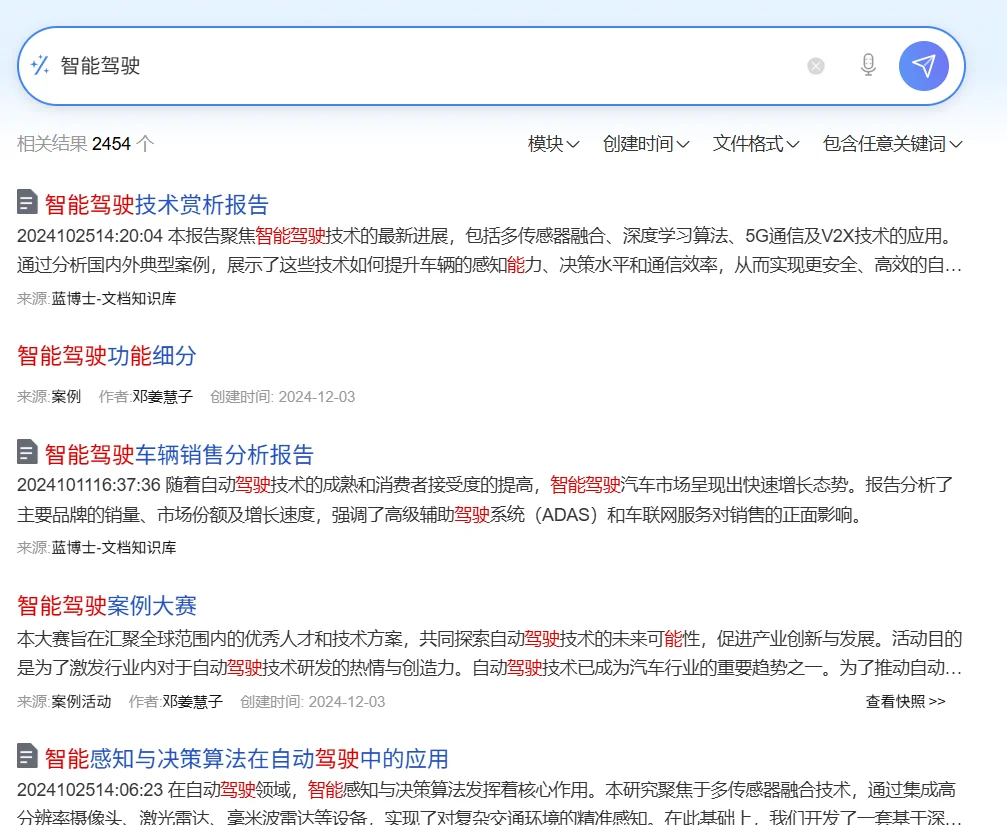
Task: Open the 智能驾驶功能细分 result
Action: tap(105, 355)
